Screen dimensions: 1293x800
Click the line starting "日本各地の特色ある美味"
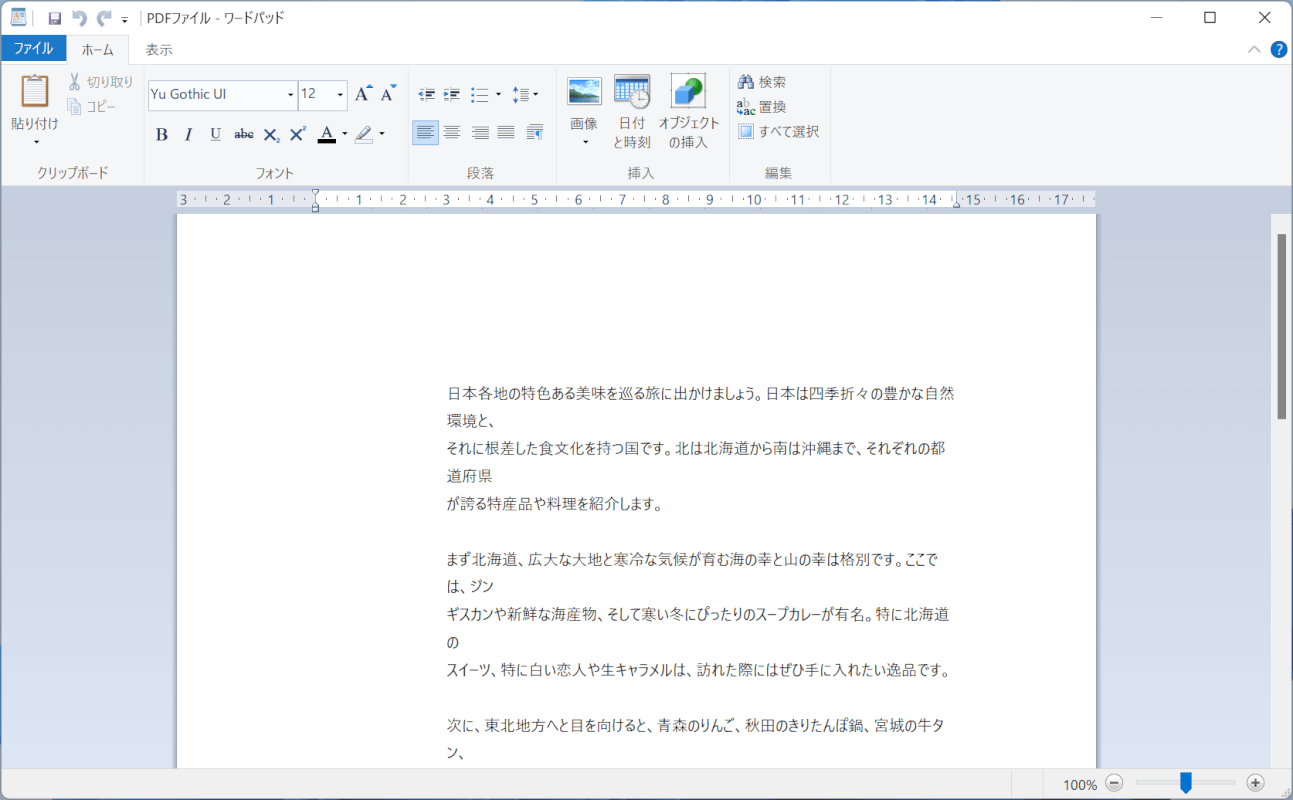pos(700,393)
